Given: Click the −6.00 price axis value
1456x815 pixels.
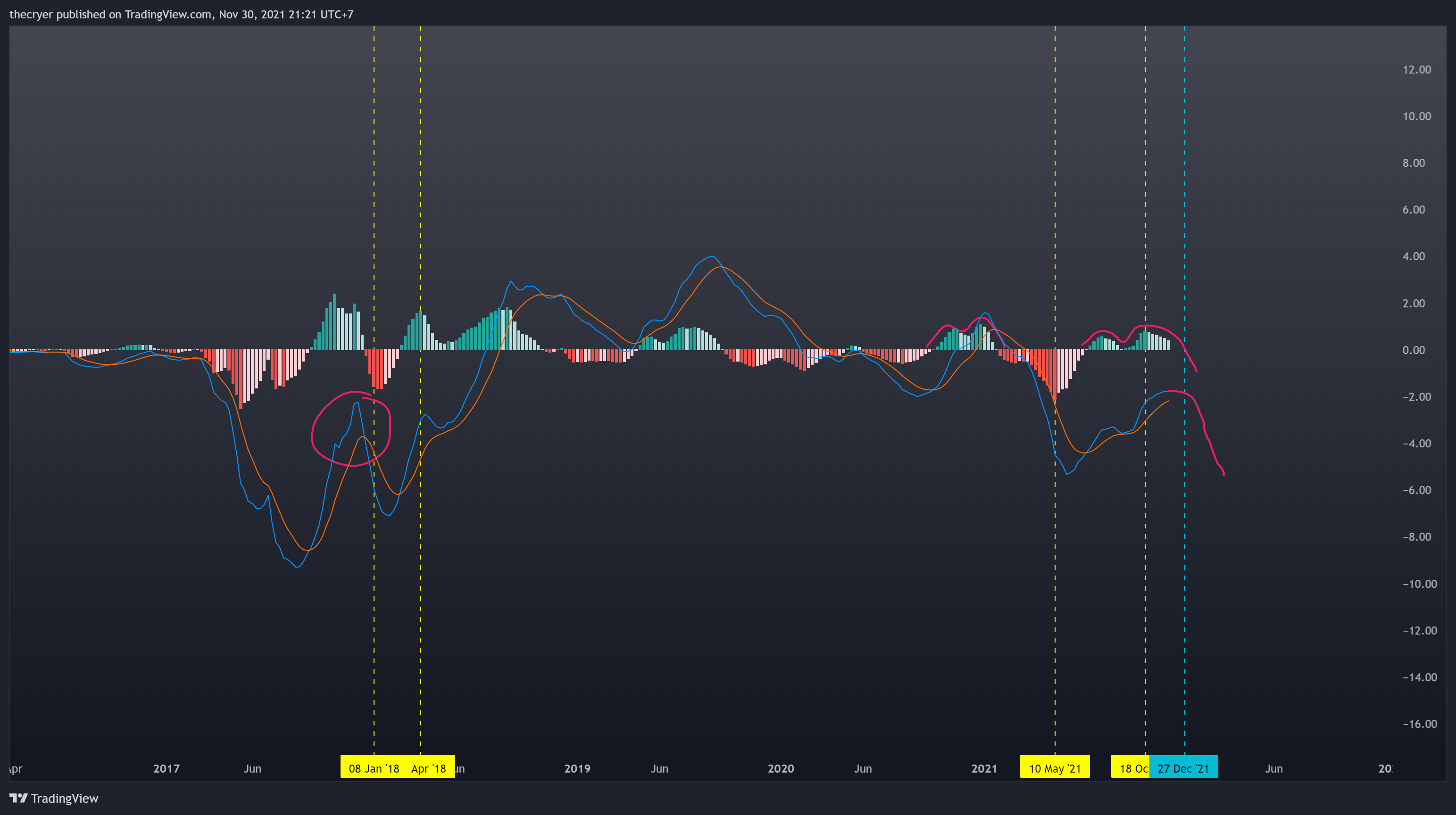Looking at the screenshot, I should [x=1417, y=490].
